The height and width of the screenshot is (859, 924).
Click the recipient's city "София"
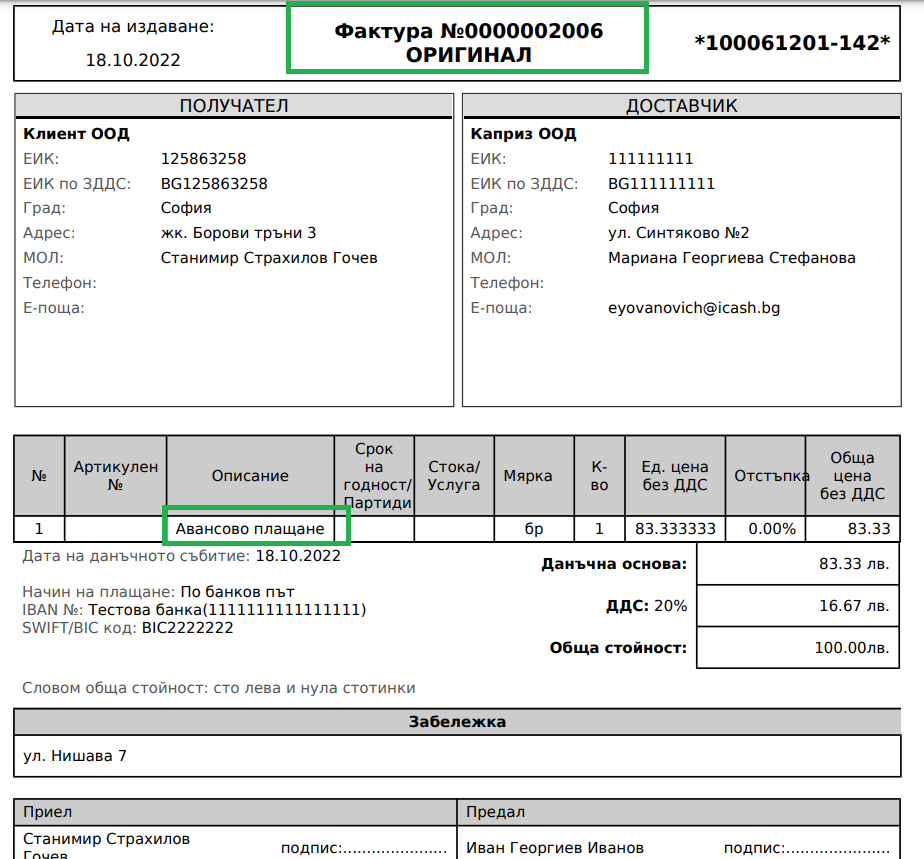pos(186,208)
